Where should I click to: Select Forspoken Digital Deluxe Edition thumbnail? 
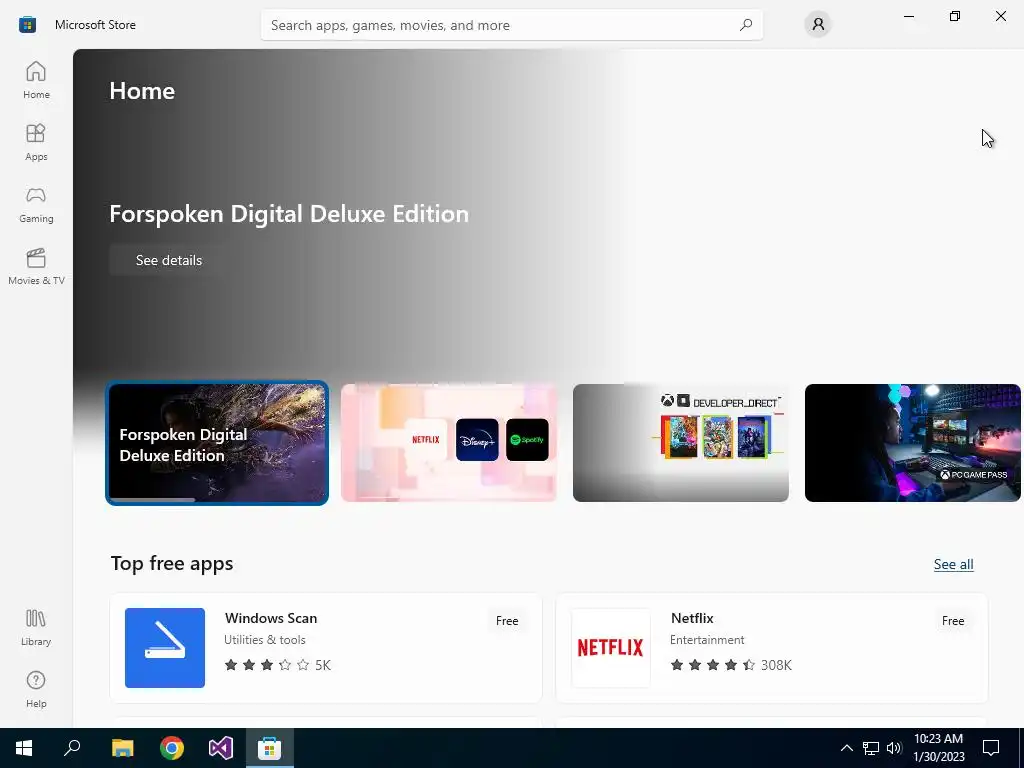coord(217,443)
